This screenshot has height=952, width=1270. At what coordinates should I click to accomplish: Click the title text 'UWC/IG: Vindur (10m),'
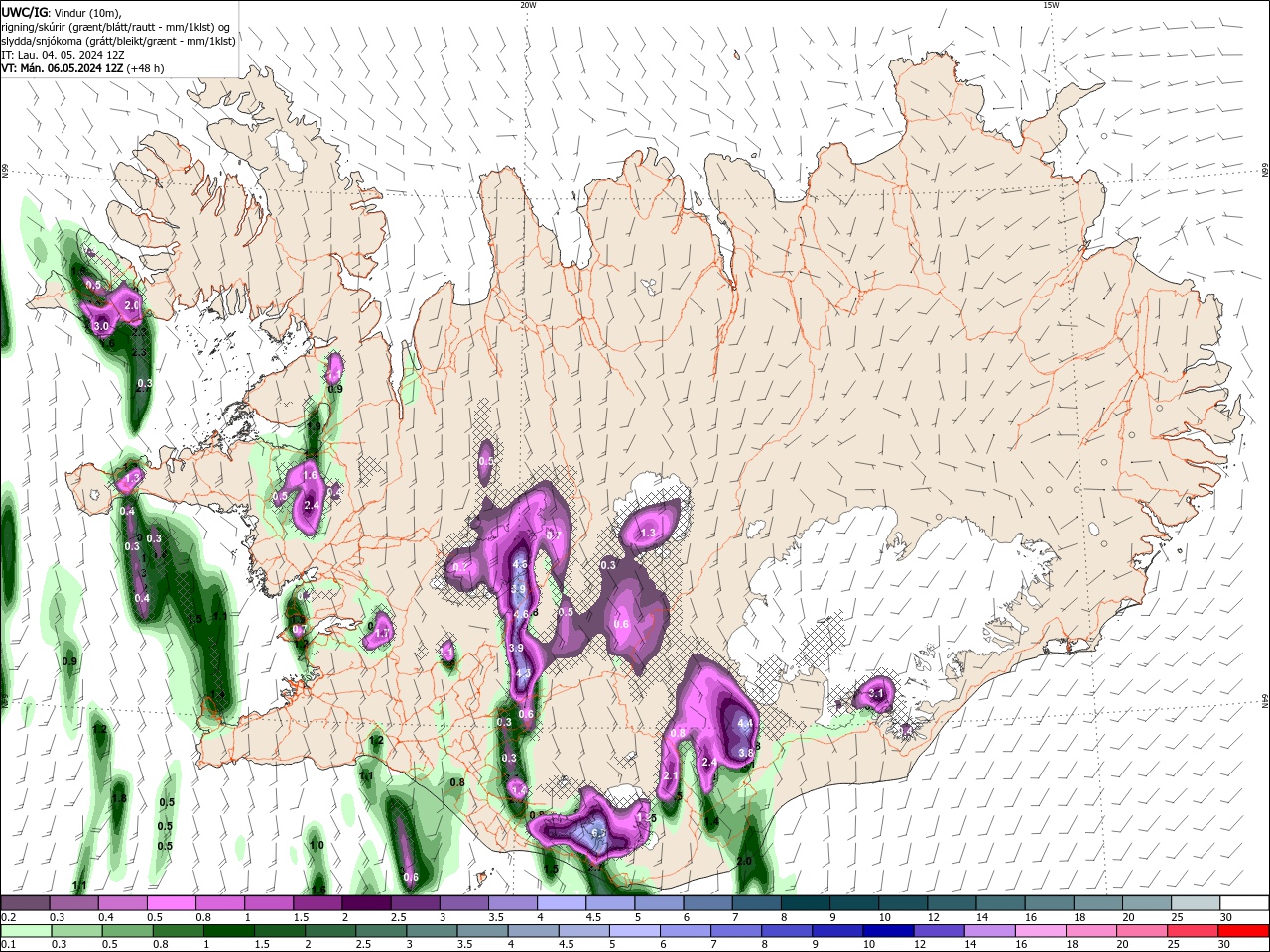coord(63,12)
